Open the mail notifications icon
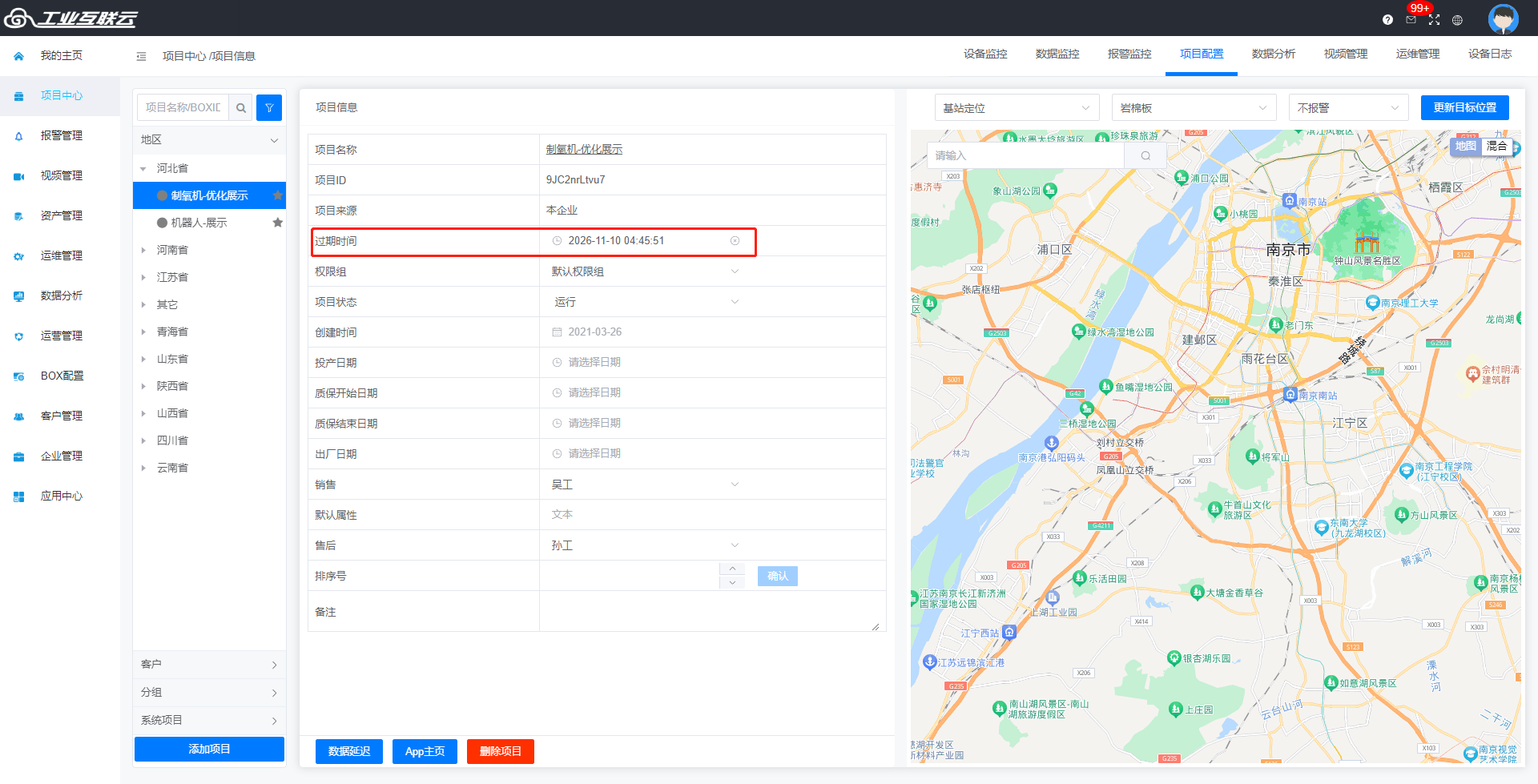Image resolution: width=1538 pixels, height=784 pixels. pyautogui.click(x=1411, y=20)
